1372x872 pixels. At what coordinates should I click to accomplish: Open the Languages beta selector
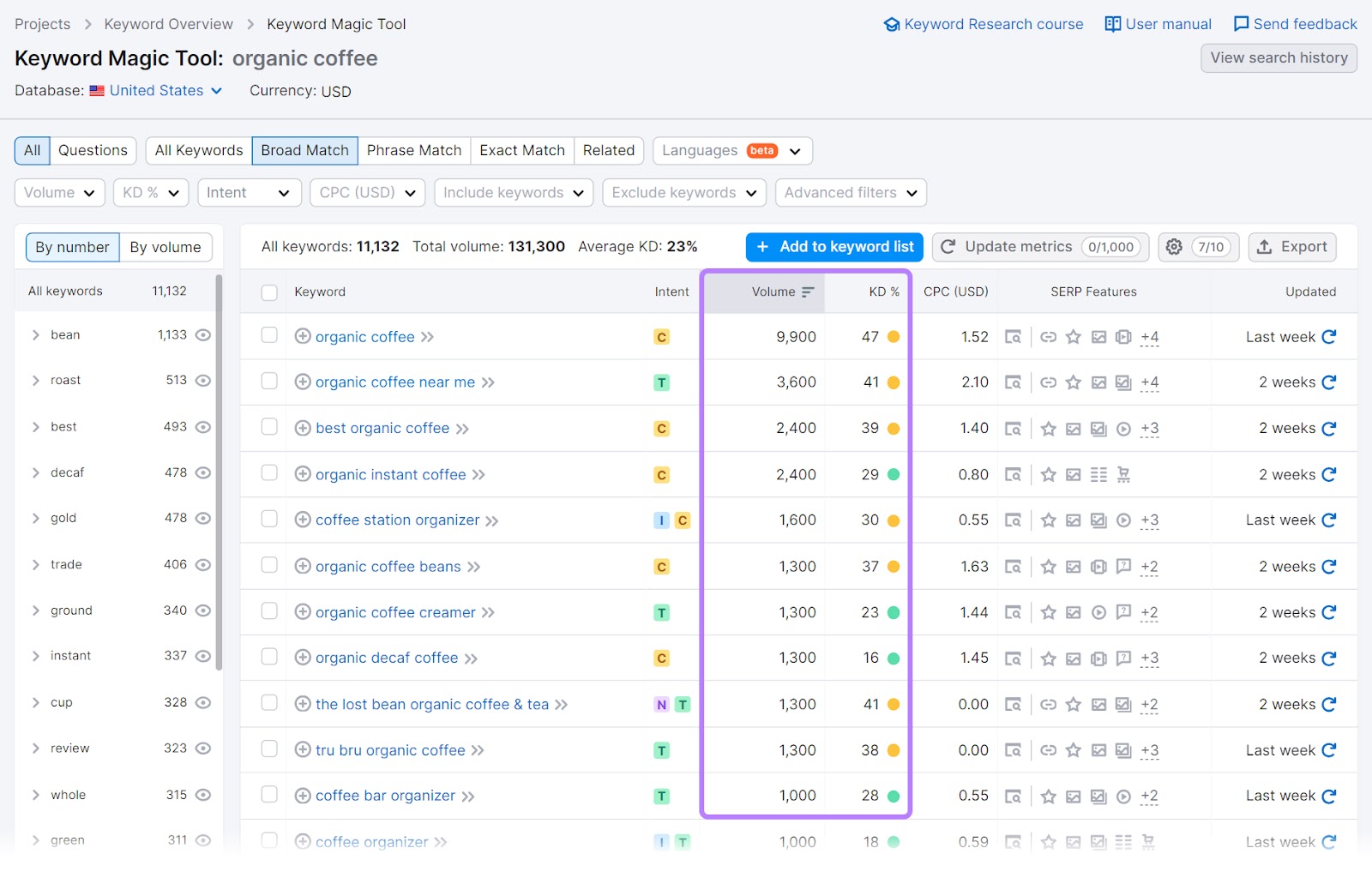pos(732,151)
